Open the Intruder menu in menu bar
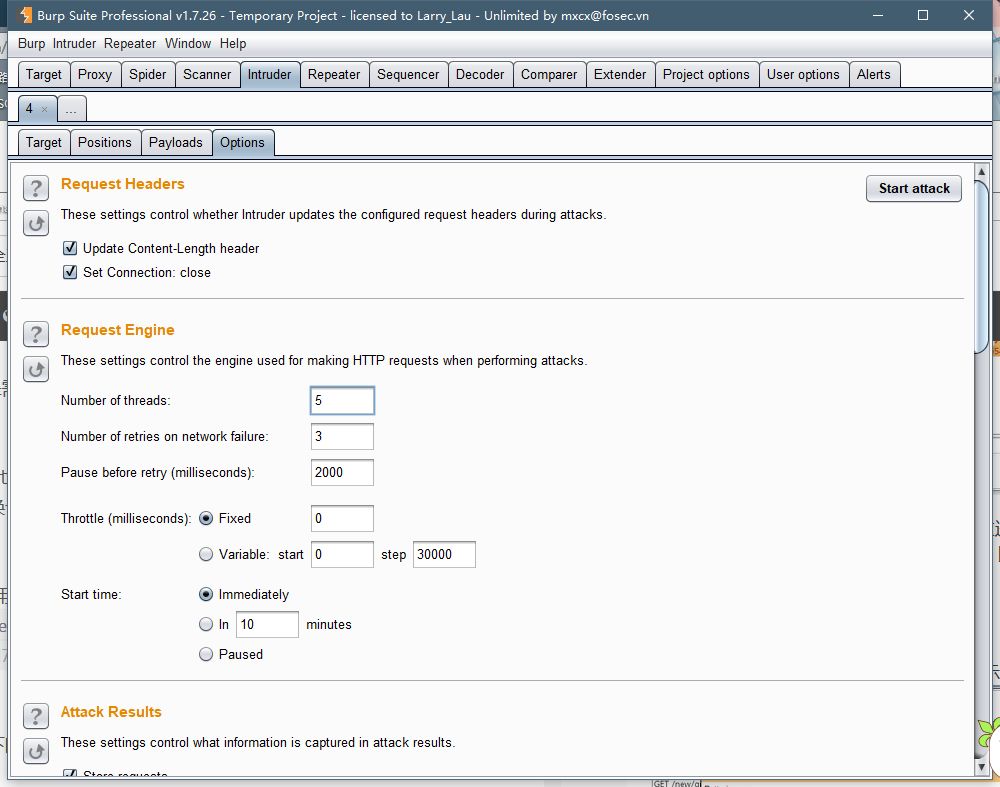This screenshot has width=1000, height=787. (x=74, y=44)
